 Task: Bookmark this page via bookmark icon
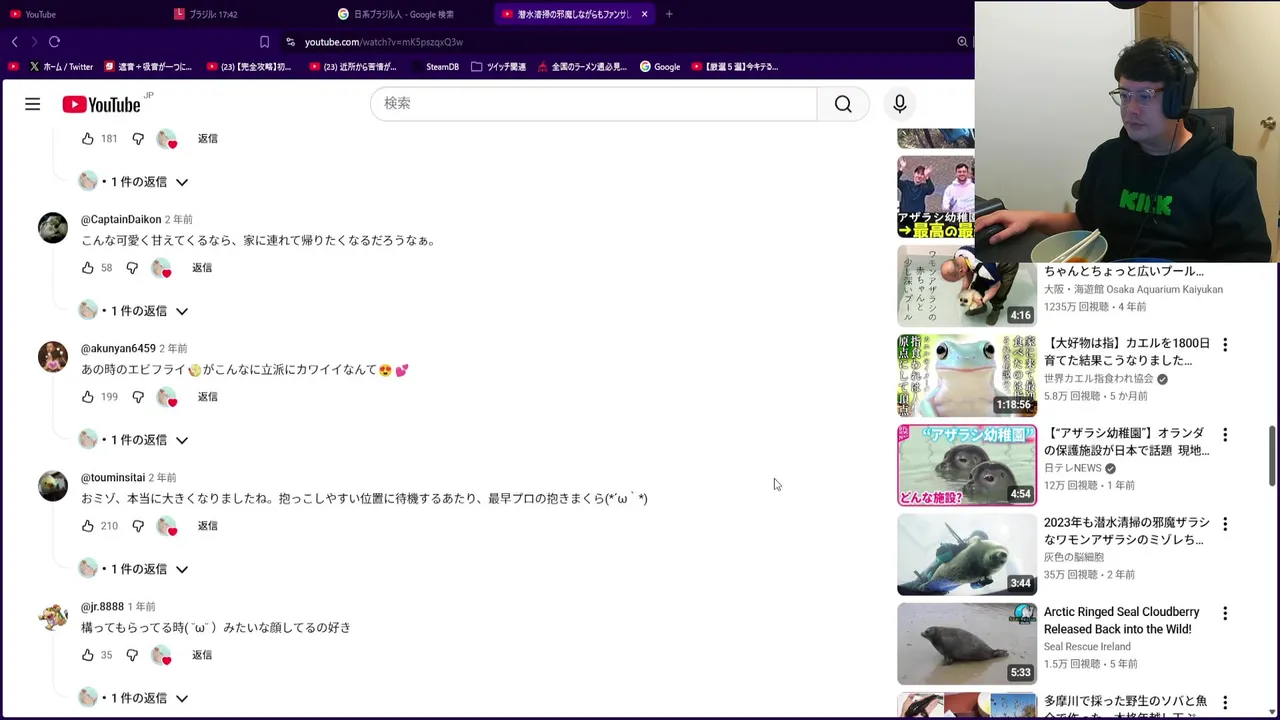(264, 42)
